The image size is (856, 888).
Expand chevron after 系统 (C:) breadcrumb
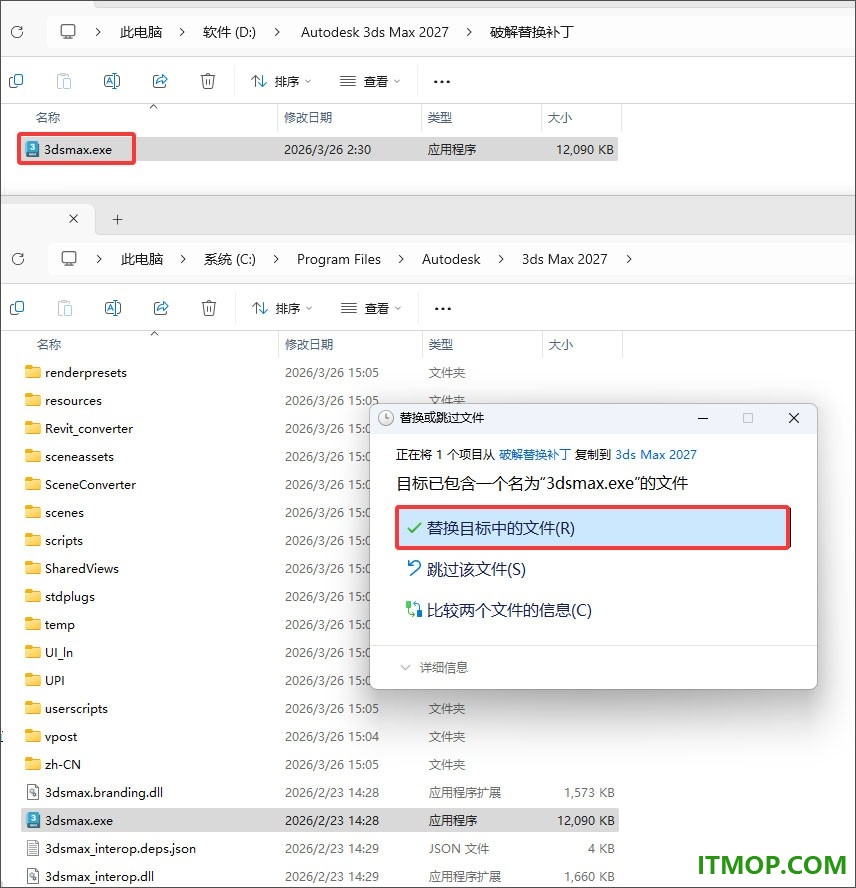coord(276,259)
